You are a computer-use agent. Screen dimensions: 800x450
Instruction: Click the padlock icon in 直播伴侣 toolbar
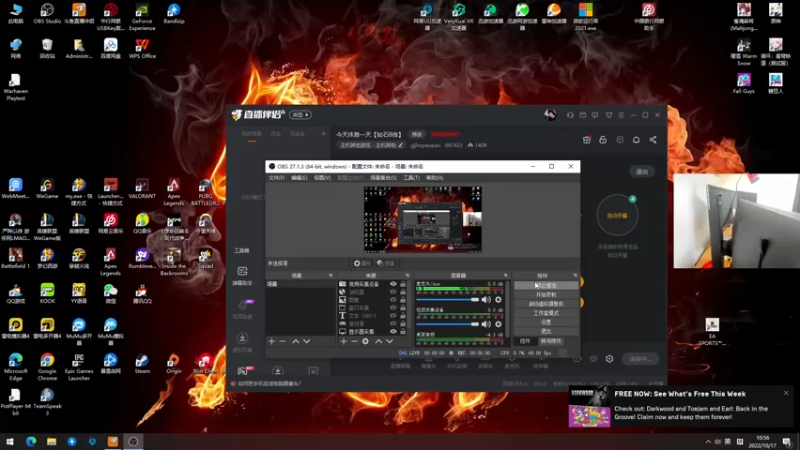coord(603,140)
